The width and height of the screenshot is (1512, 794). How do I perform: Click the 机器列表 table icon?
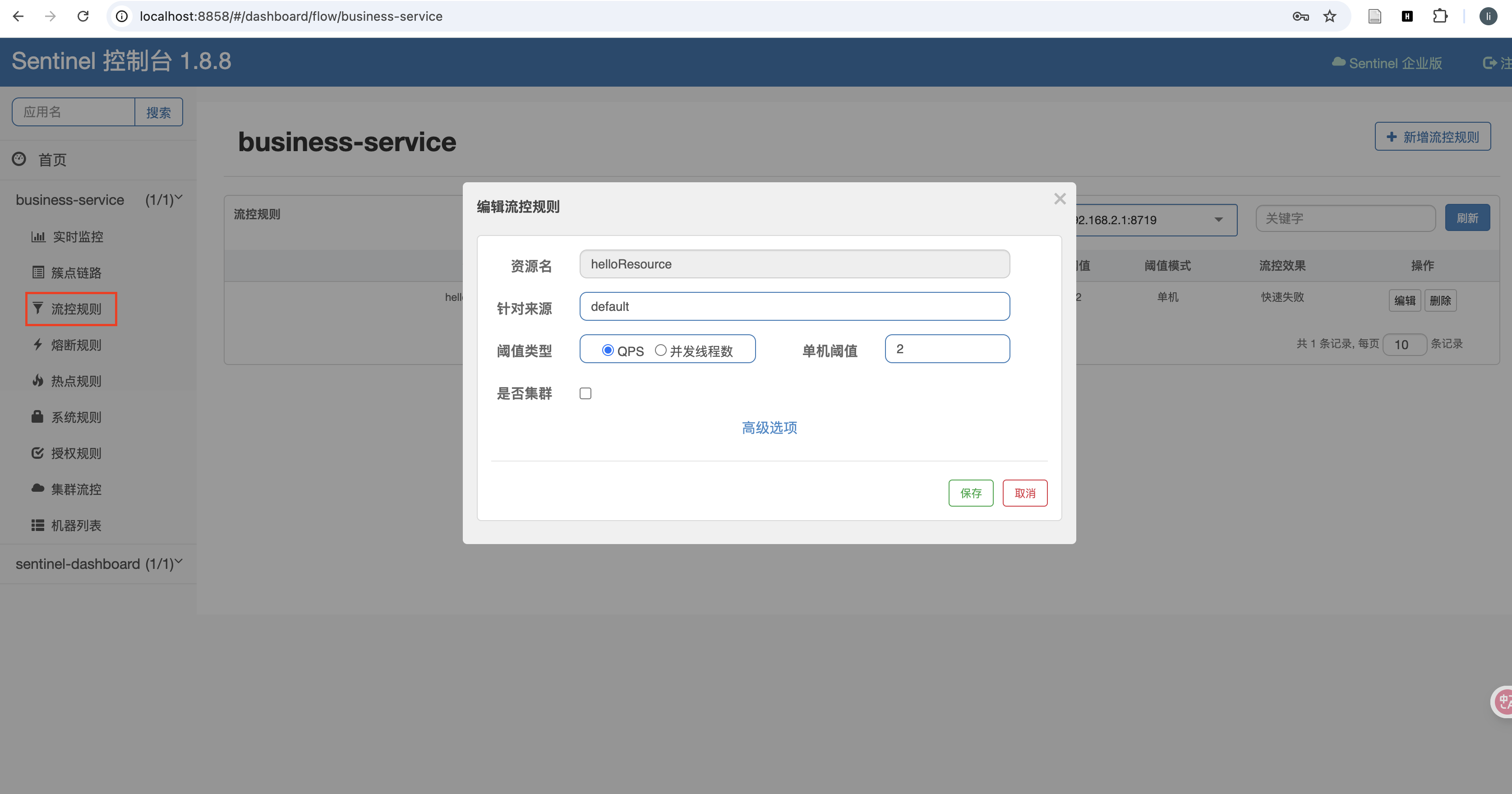pyautogui.click(x=38, y=525)
